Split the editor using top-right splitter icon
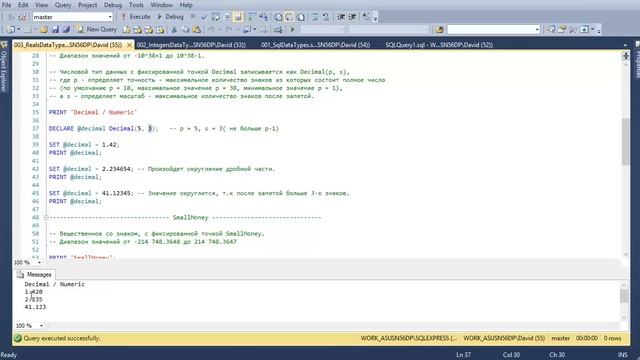Screen dimensions: 640x360 click(x=625, y=56)
